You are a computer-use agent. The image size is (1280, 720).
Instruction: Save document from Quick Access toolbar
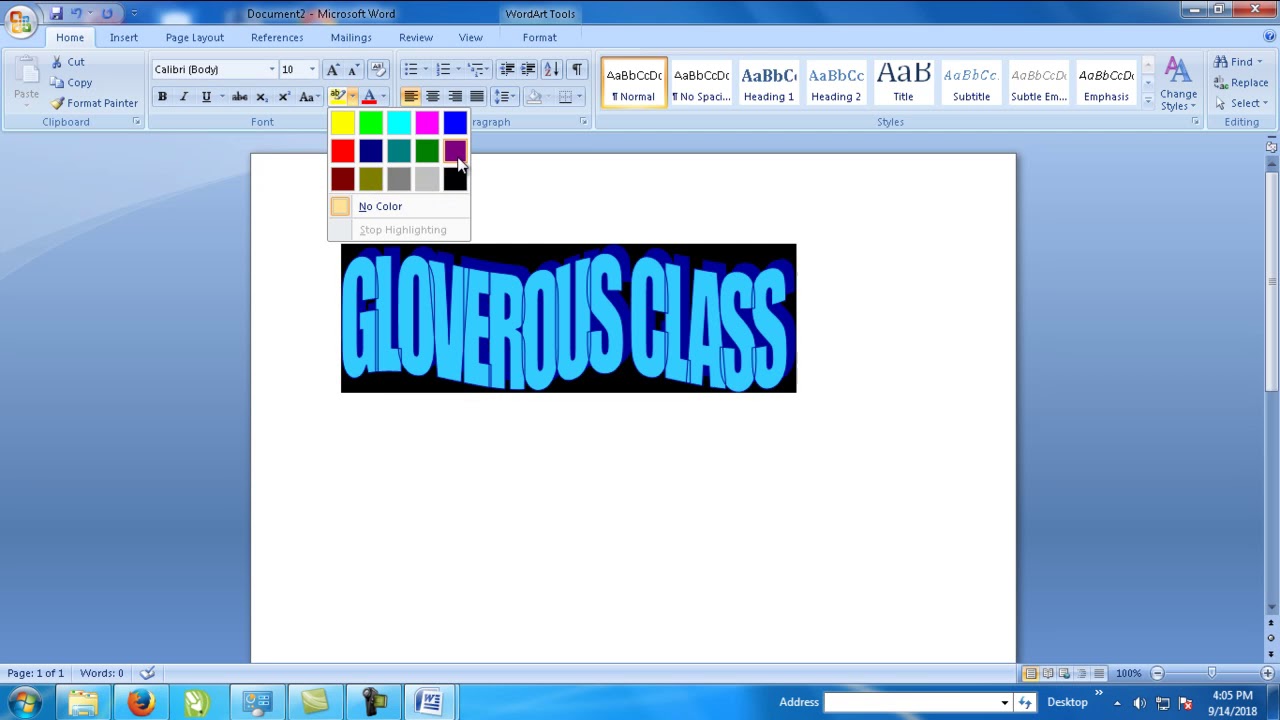(57, 14)
